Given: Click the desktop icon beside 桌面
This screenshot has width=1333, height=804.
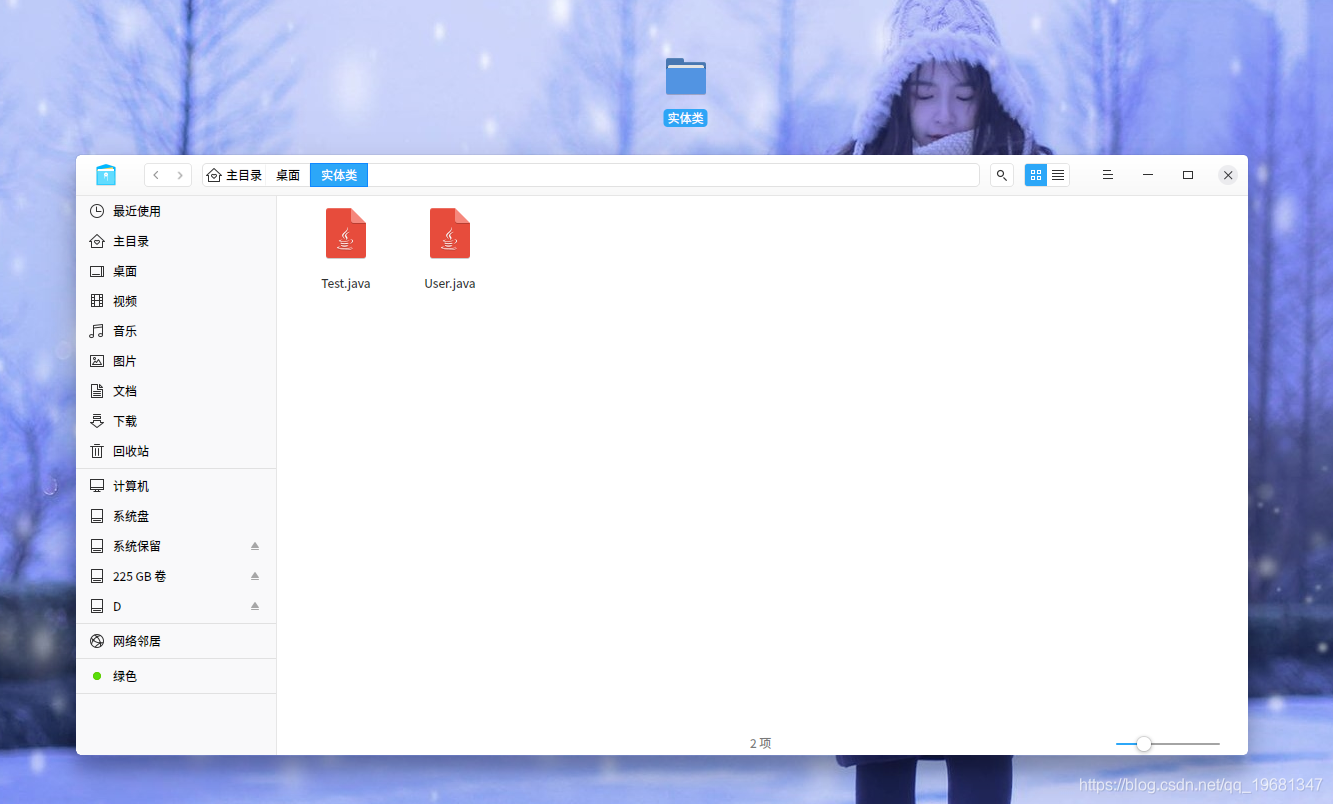Looking at the screenshot, I should (x=97, y=271).
